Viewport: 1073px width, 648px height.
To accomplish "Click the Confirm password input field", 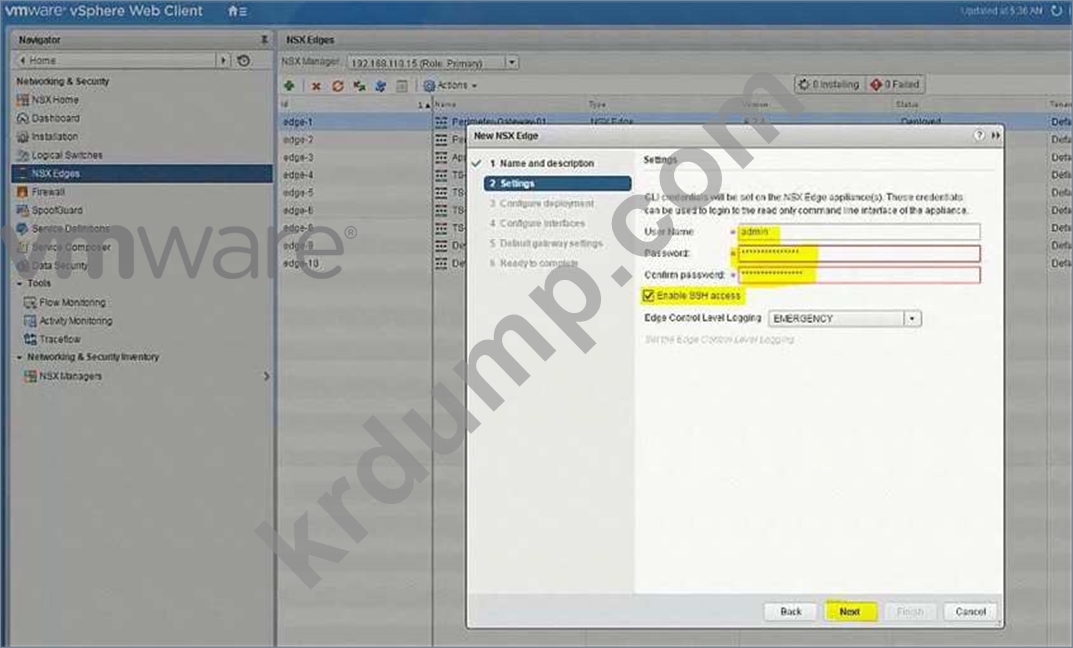I will [859, 274].
